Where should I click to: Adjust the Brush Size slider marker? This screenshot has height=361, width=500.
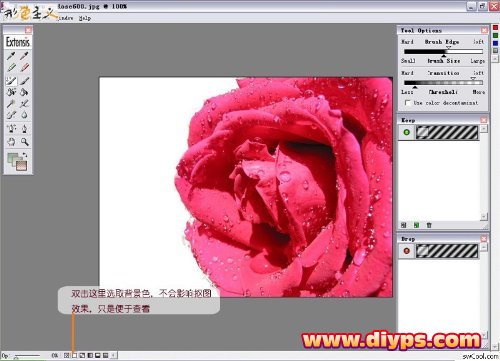pyautogui.click(x=444, y=56)
